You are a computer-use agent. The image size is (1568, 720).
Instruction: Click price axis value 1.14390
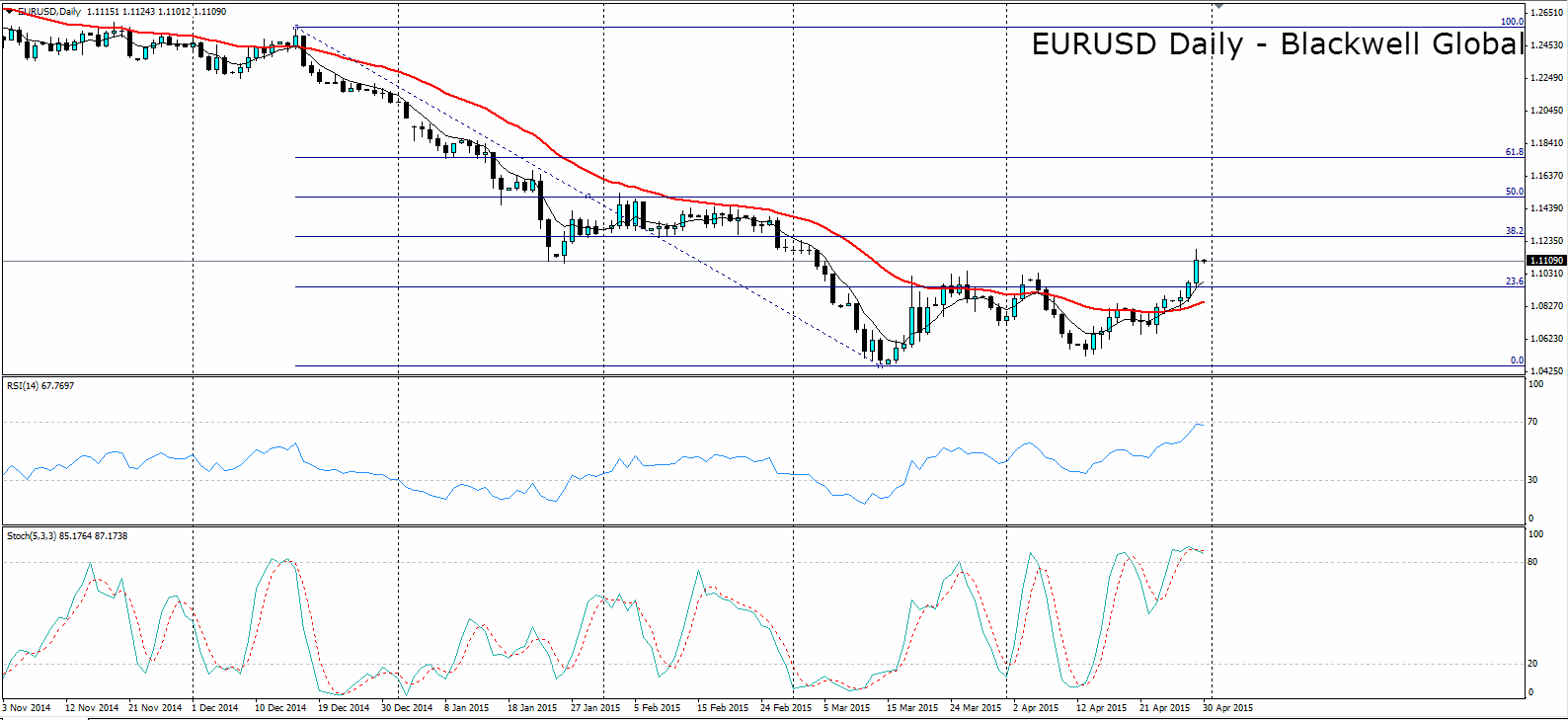click(x=1547, y=208)
